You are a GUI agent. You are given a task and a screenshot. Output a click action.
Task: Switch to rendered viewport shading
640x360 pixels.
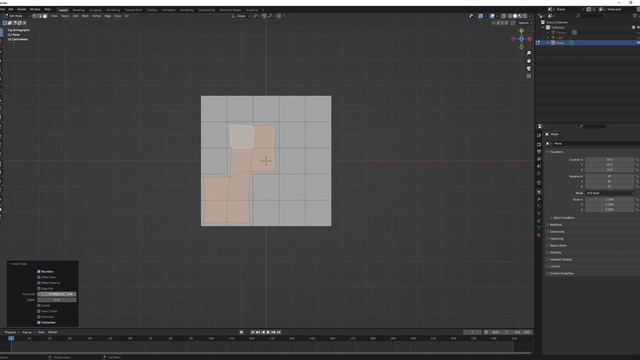coord(524,16)
